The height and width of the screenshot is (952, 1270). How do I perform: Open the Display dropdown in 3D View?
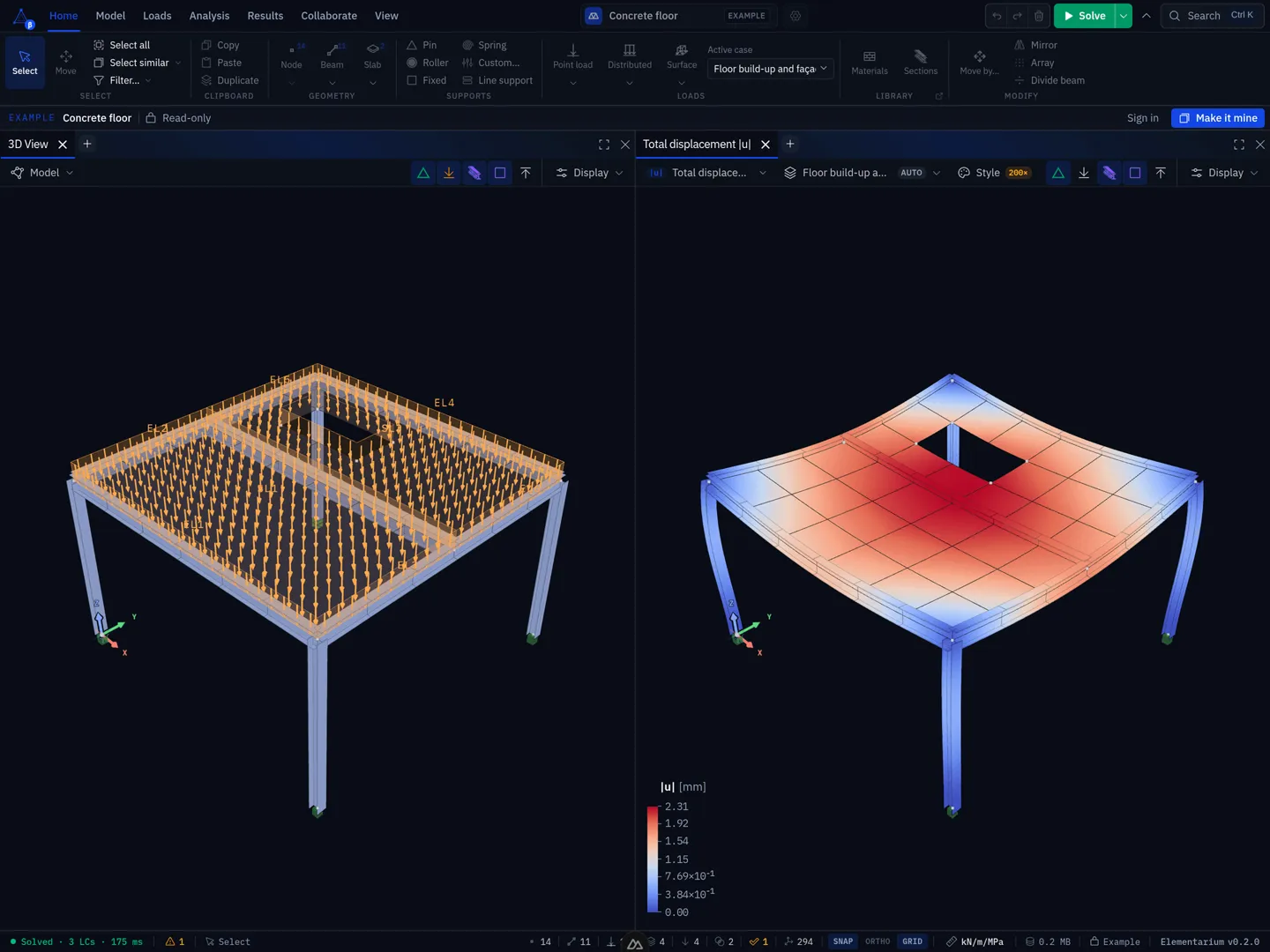click(x=589, y=173)
